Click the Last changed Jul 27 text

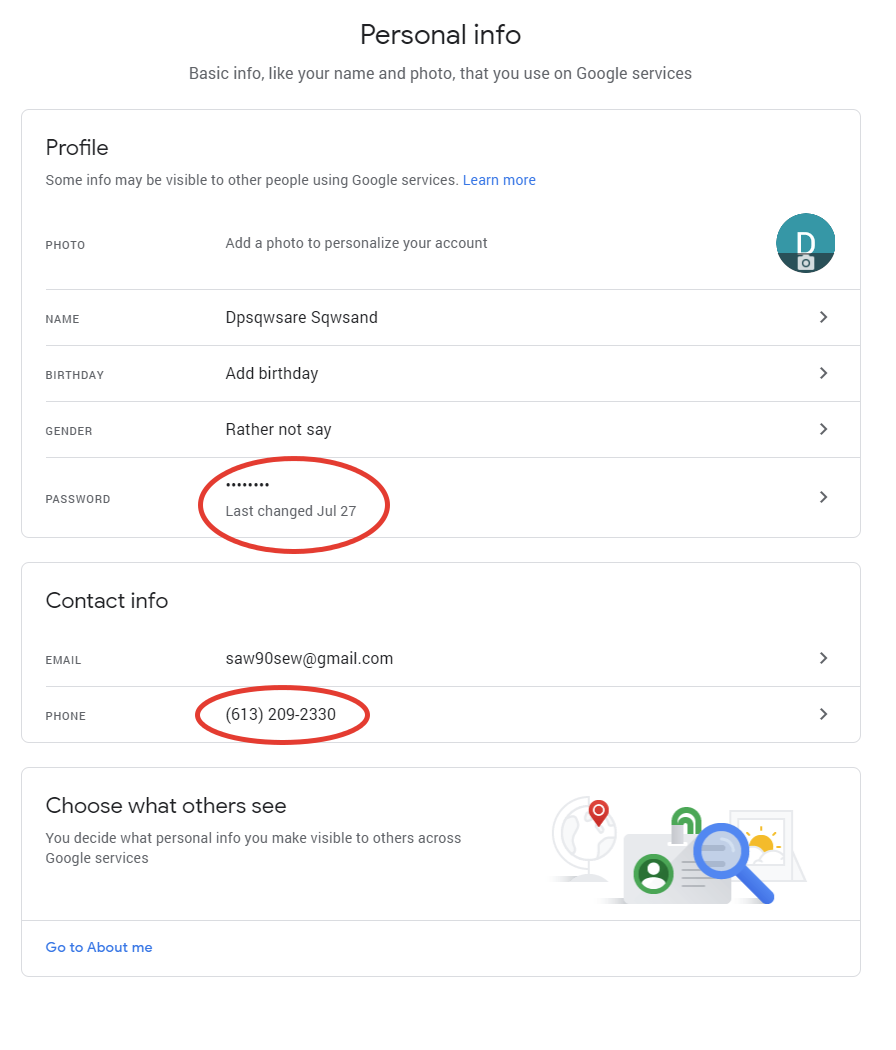pos(290,511)
